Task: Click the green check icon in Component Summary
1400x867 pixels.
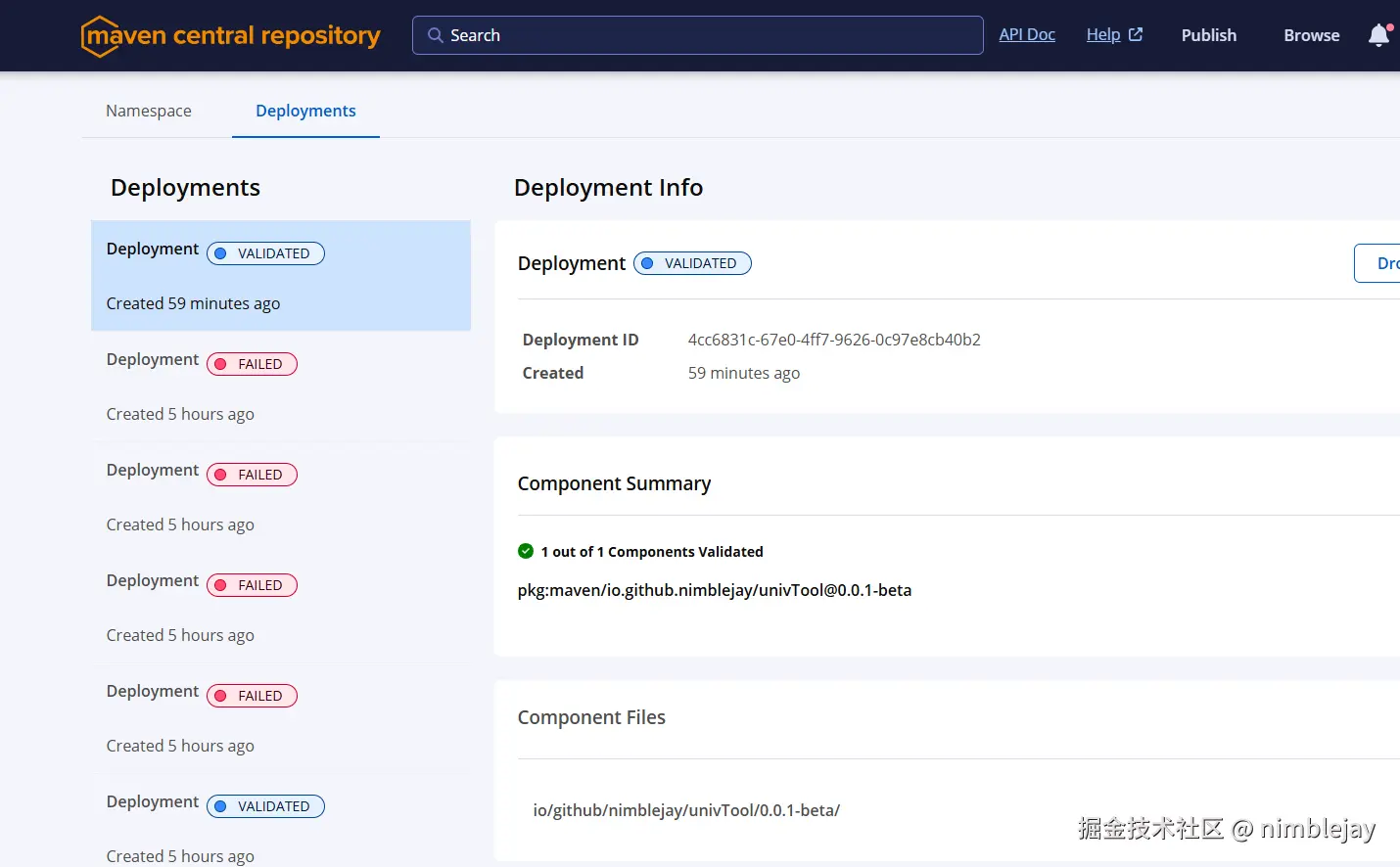Action: point(526,551)
